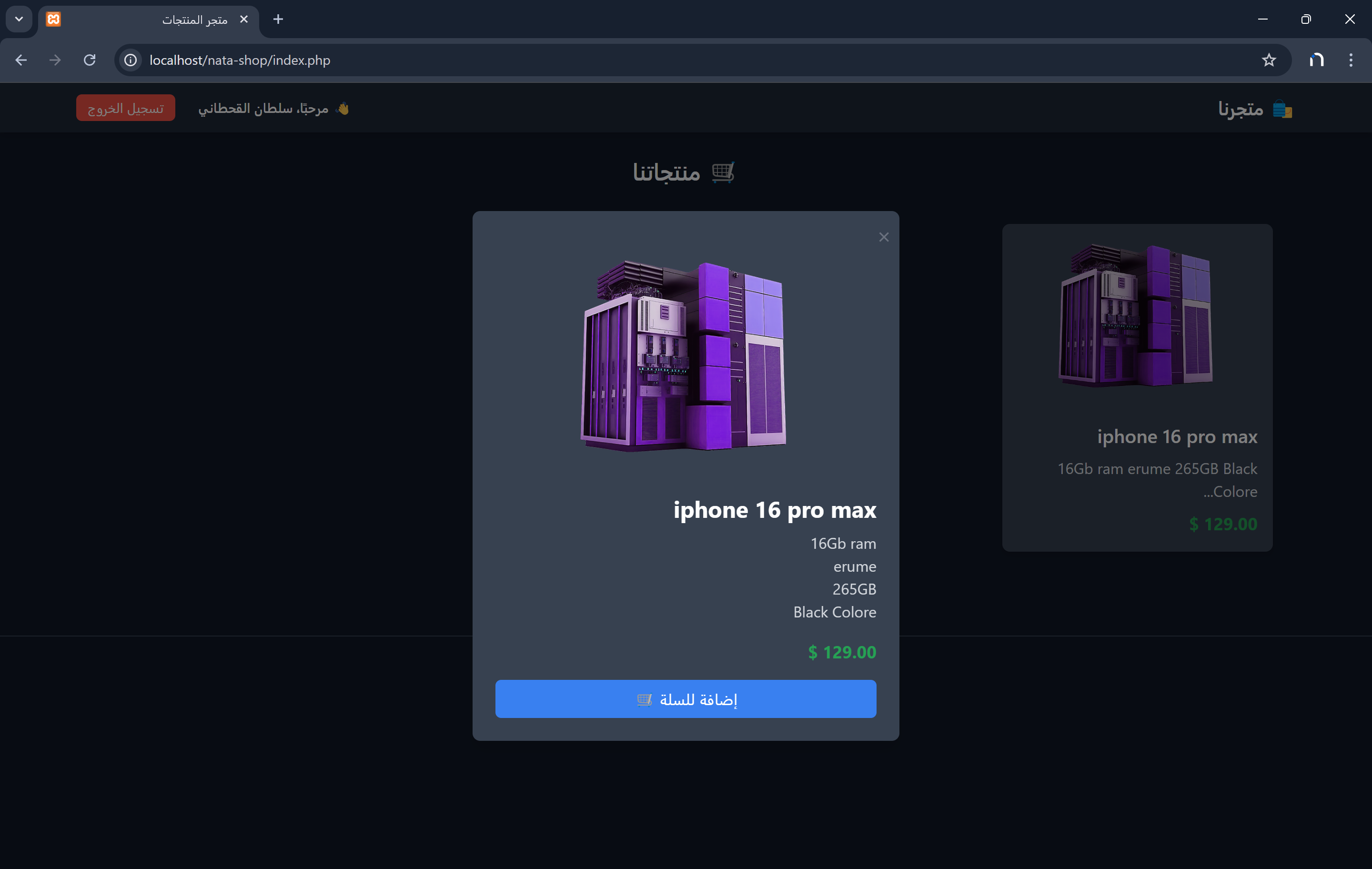This screenshot has width=1372, height=869.
Task: Click the blue add to cart button
Action: coord(686,698)
